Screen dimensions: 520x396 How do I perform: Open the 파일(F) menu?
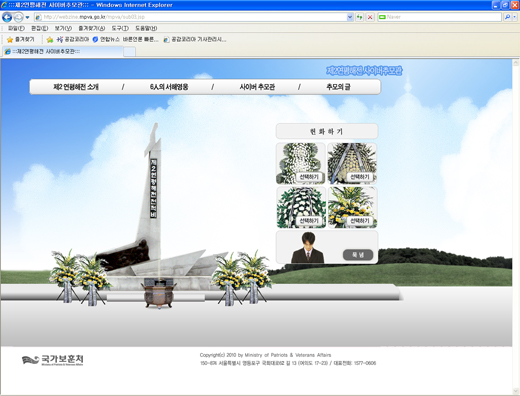[x=16, y=28]
